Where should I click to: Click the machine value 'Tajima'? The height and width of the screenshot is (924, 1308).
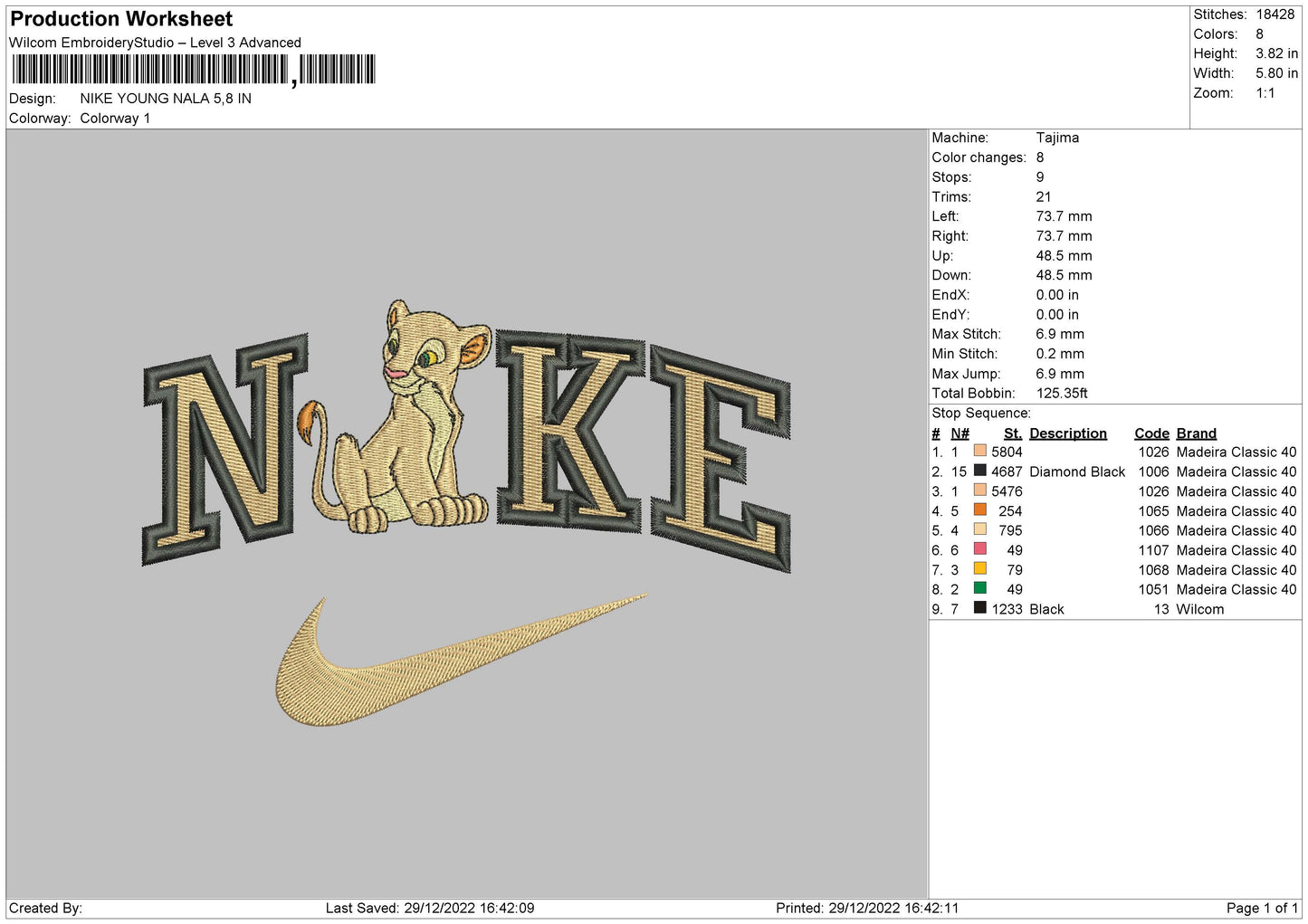tap(1057, 138)
